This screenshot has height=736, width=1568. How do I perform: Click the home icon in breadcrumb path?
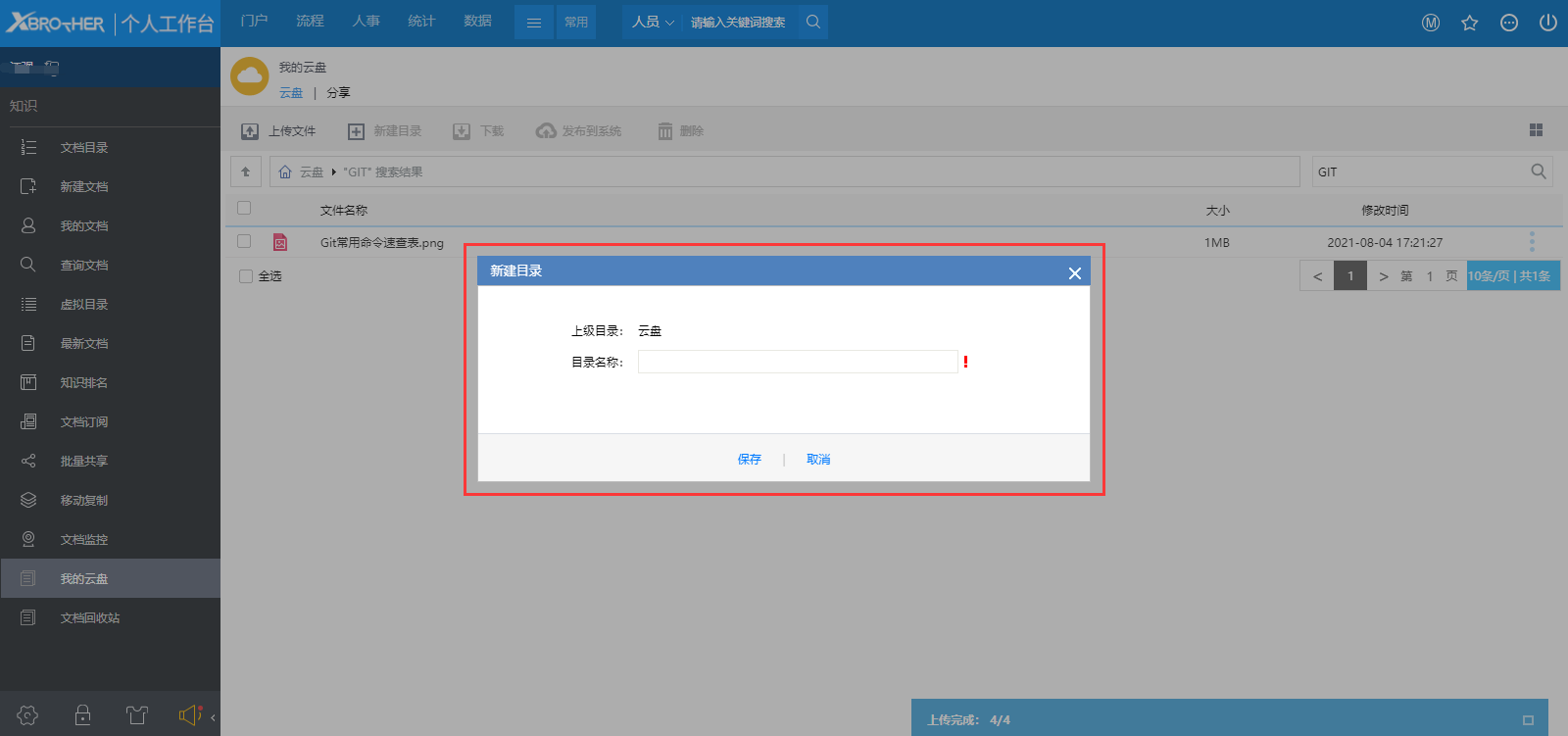click(285, 172)
